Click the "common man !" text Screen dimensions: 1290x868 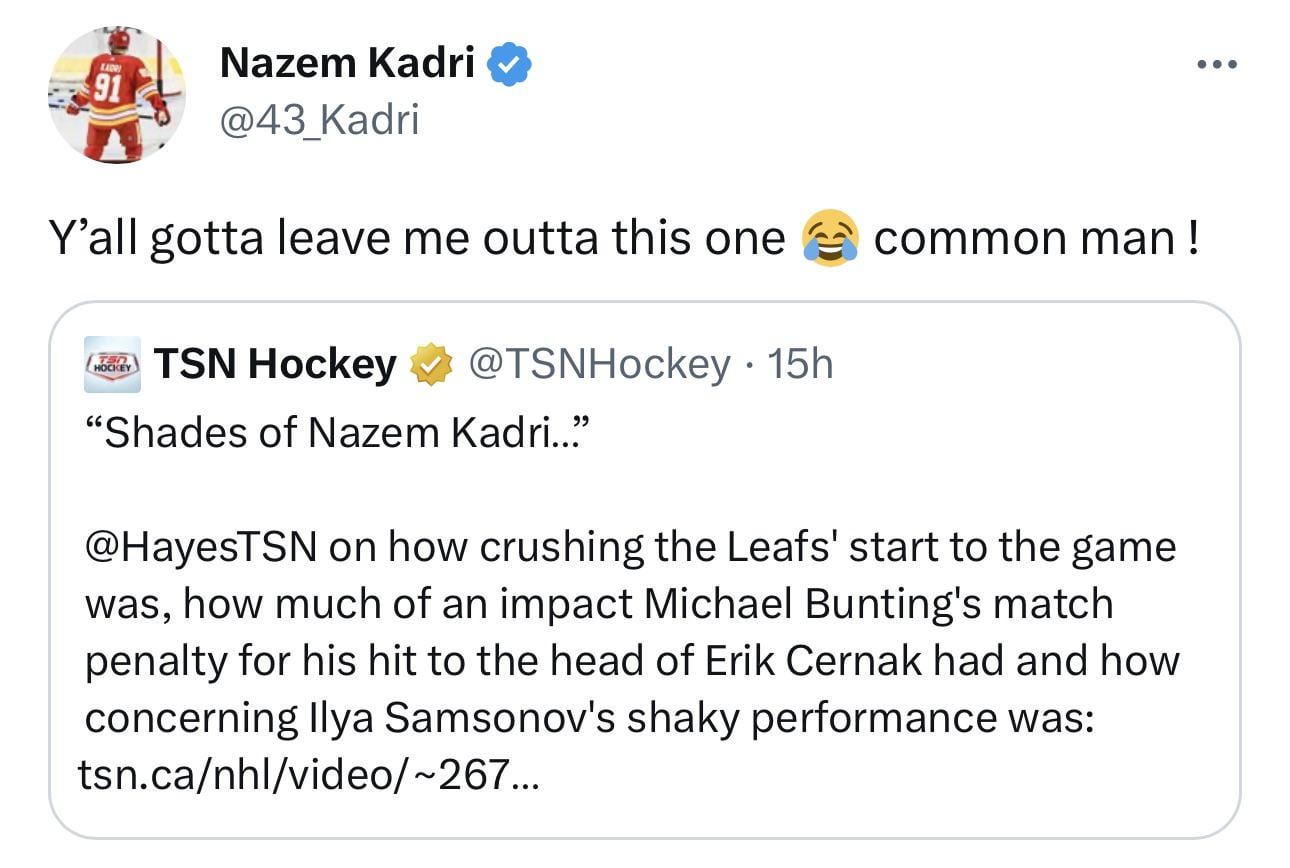pos(1036,239)
